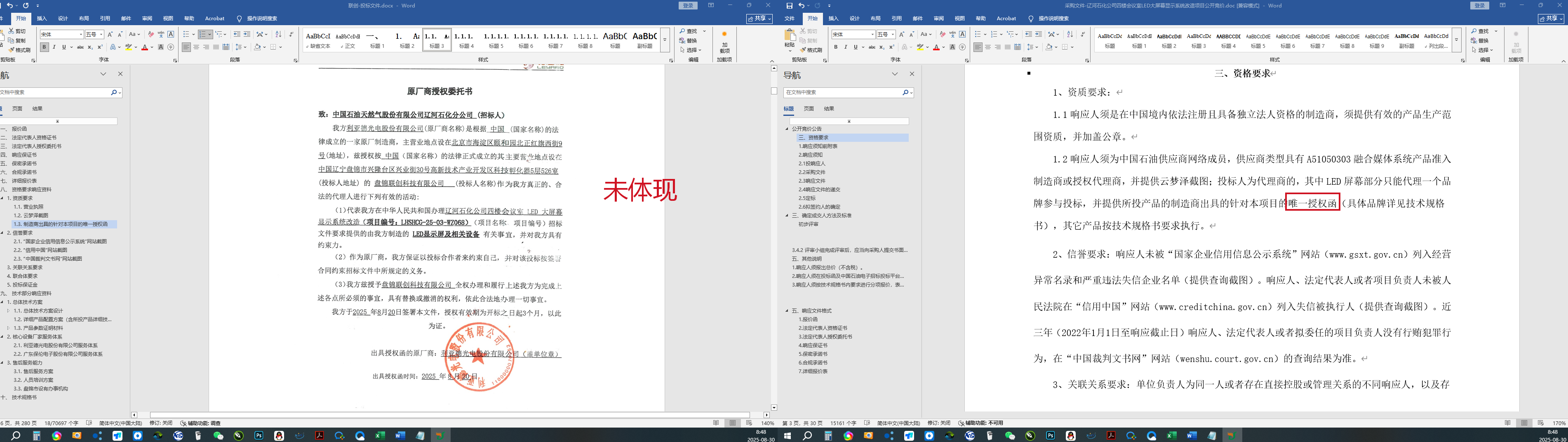Image resolution: width=1568 pixels, height=442 pixels.
Task: Apply 副标题 style in left Word window
Action: point(644,40)
